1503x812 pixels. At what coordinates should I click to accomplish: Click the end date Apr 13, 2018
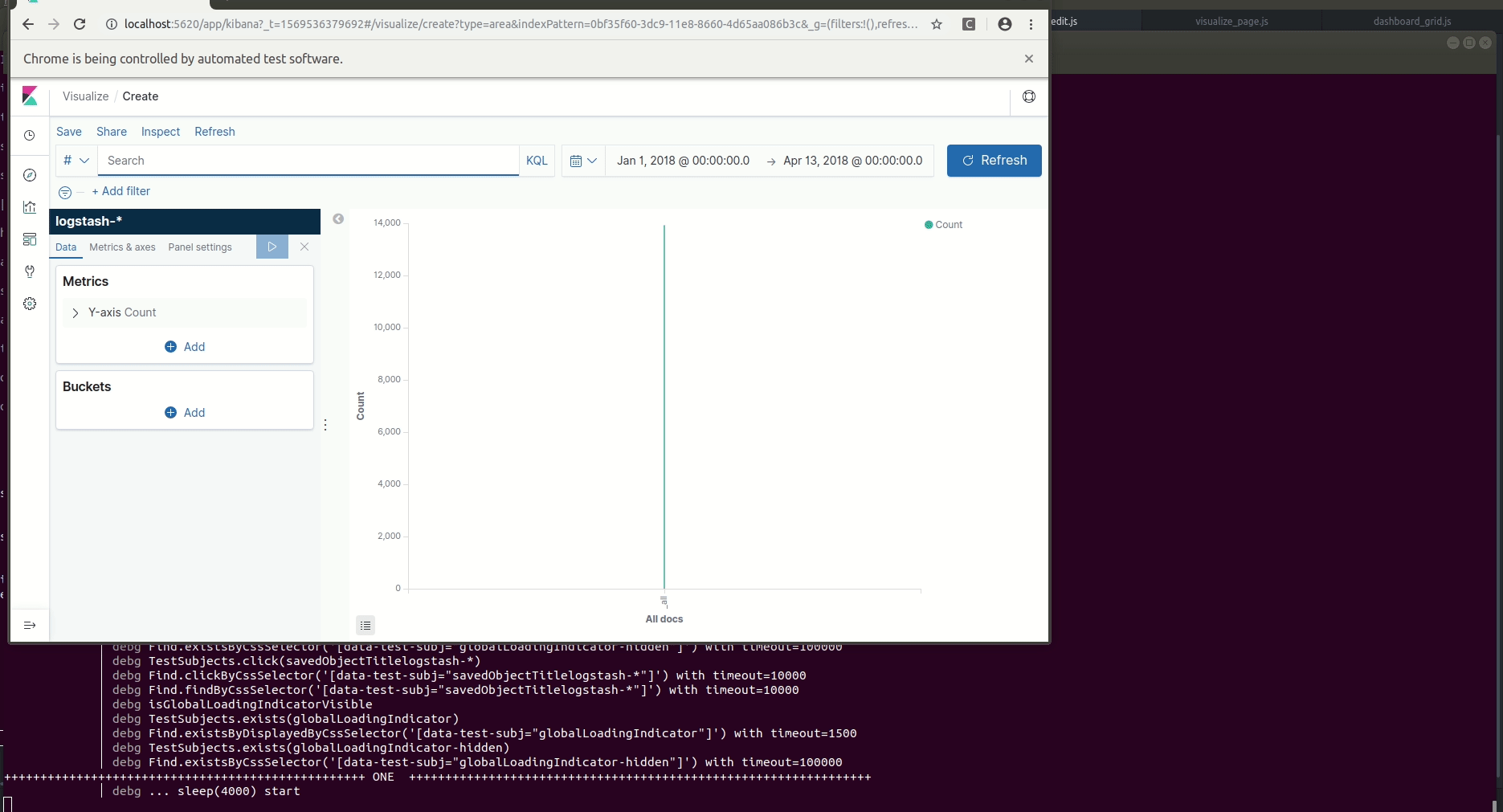(x=853, y=161)
